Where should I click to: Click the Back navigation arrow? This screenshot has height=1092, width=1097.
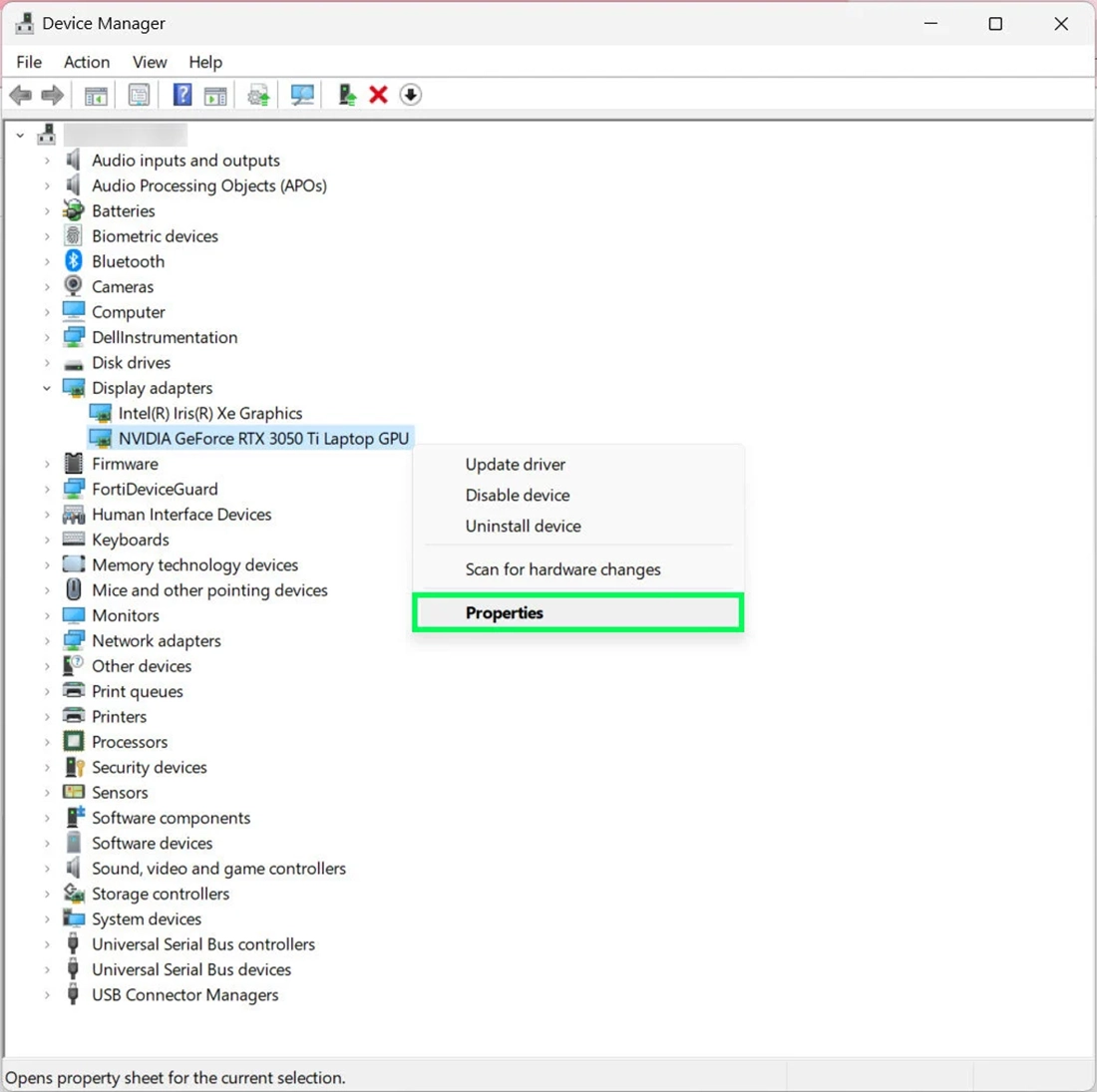pos(20,94)
